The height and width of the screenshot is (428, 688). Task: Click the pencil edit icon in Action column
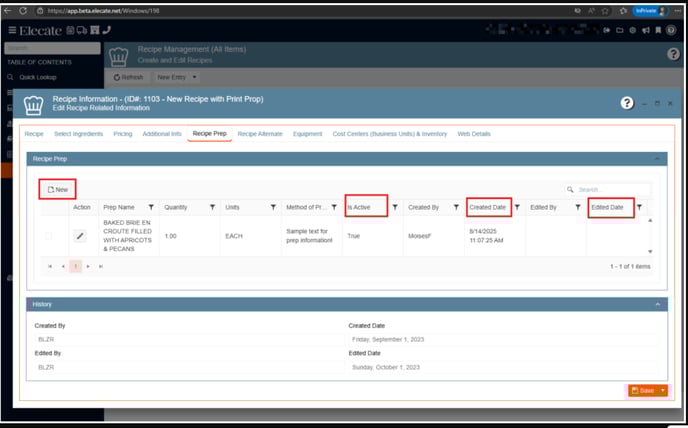80,236
